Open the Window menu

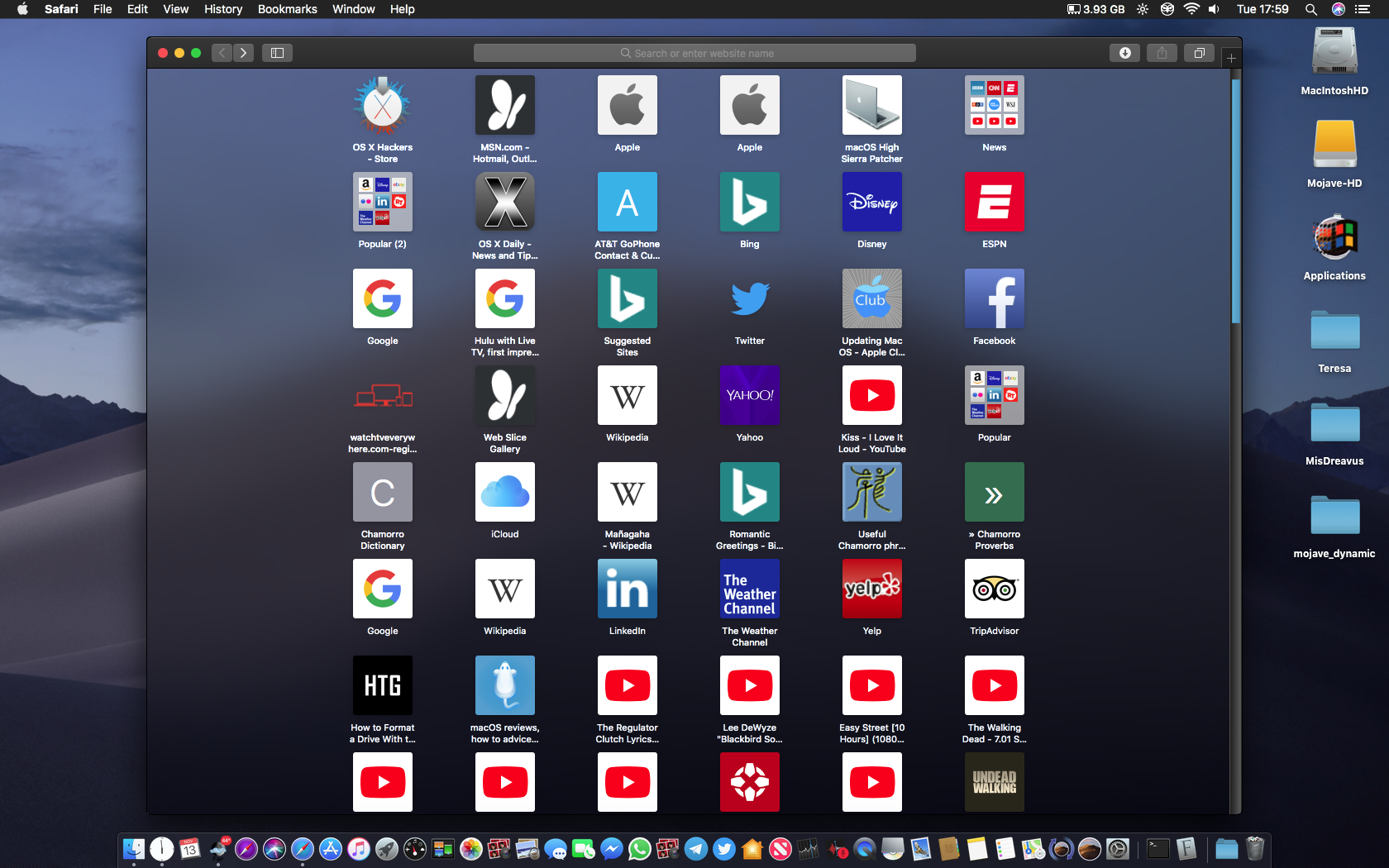coord(354,9)
